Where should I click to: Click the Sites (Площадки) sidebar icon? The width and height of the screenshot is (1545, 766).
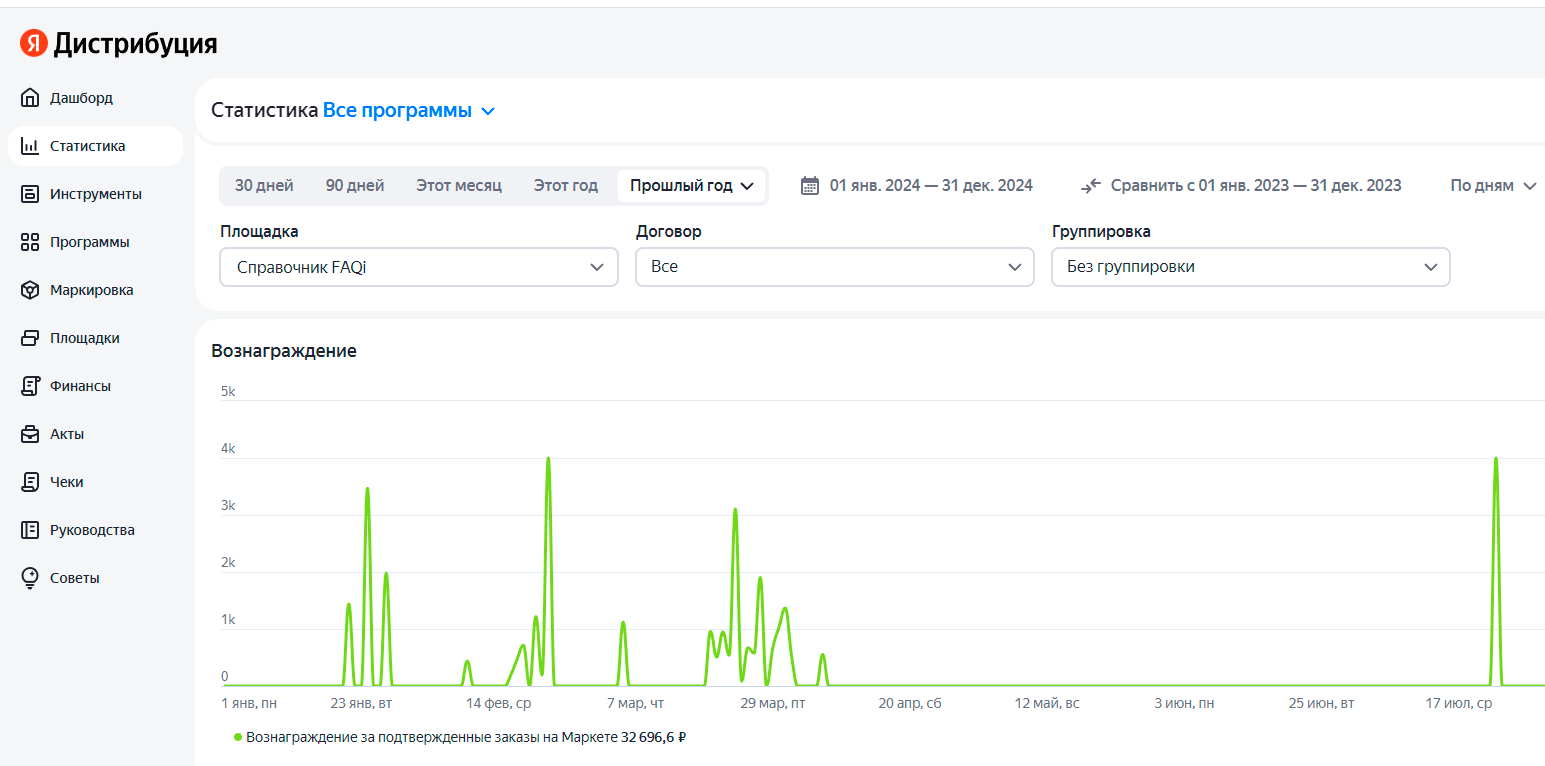[x=30, y=338]
